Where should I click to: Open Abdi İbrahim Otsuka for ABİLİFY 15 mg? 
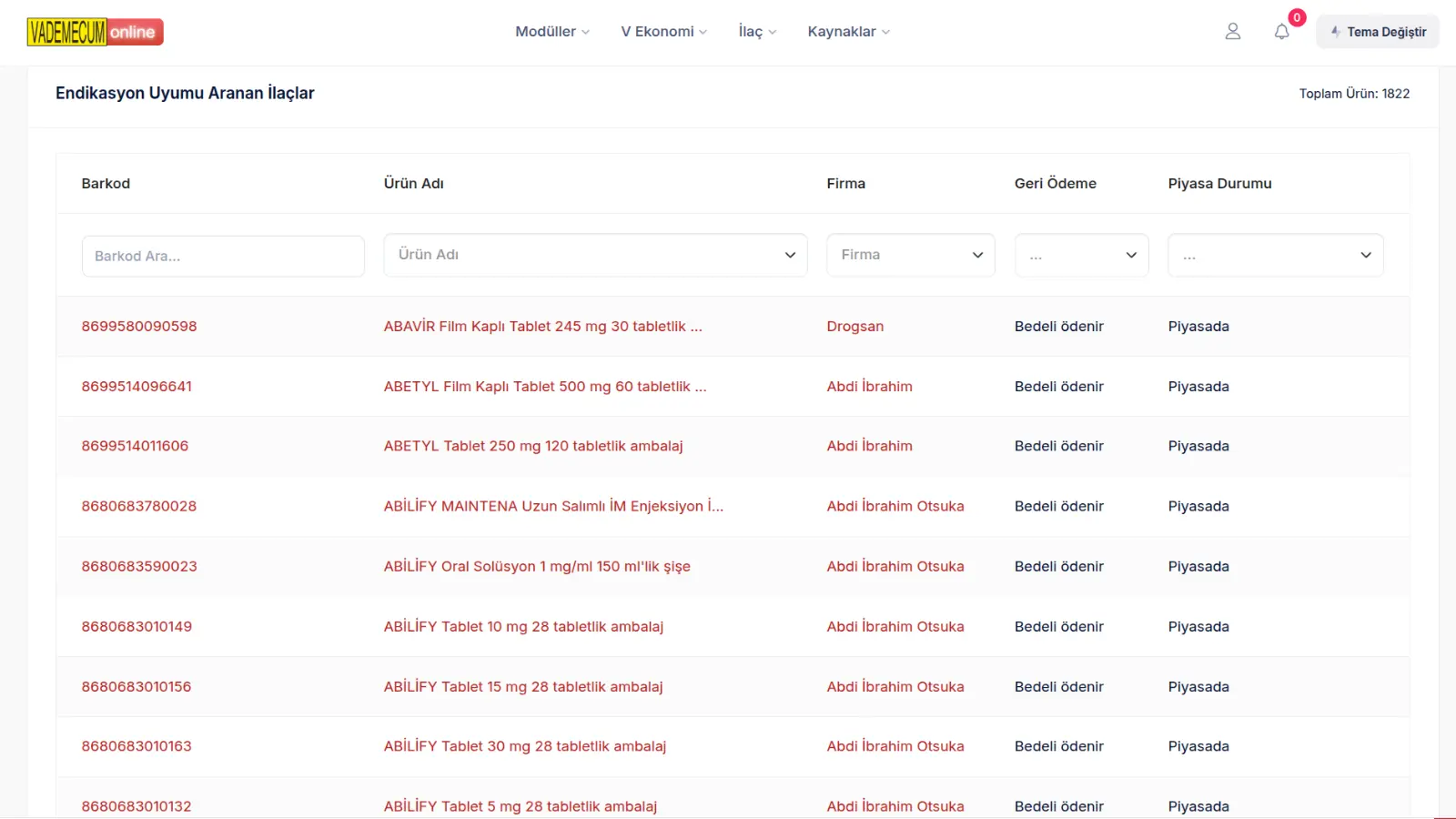pyautogui.click(x=895, y=686)
